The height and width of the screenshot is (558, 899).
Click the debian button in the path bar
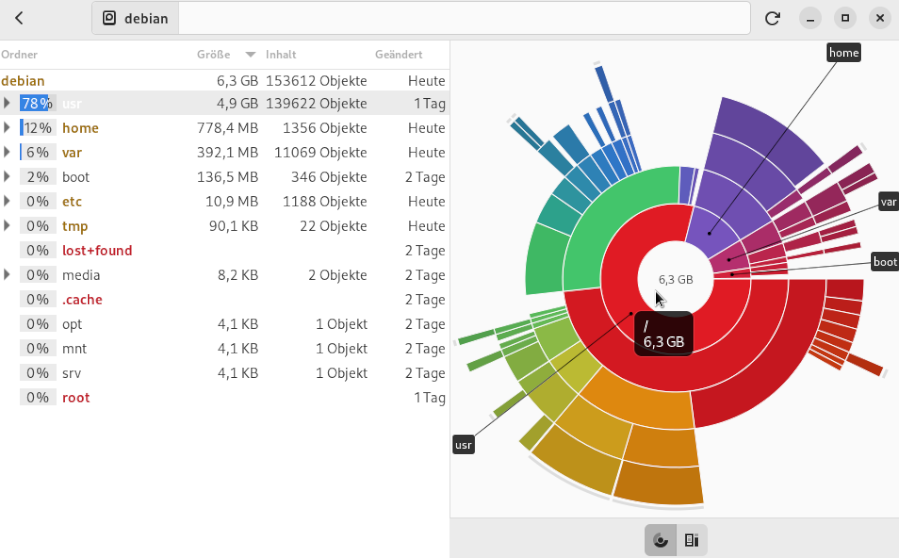pos(135,18)
